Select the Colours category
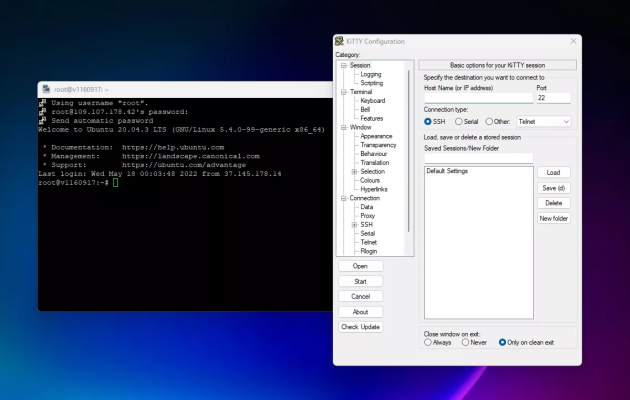 369,180
